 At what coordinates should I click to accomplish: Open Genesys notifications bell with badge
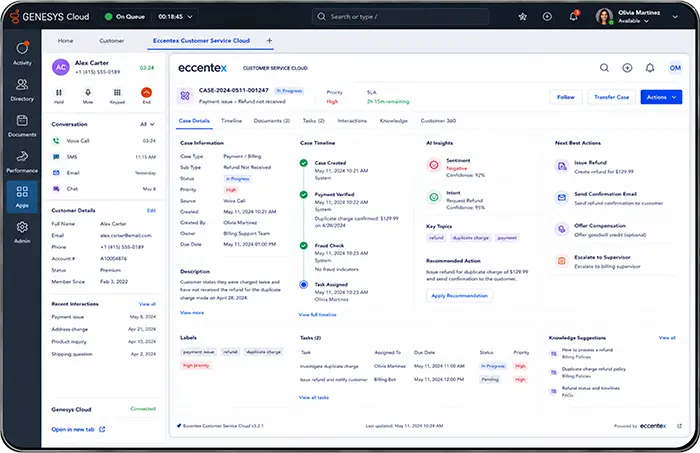[x=573, y=16]
